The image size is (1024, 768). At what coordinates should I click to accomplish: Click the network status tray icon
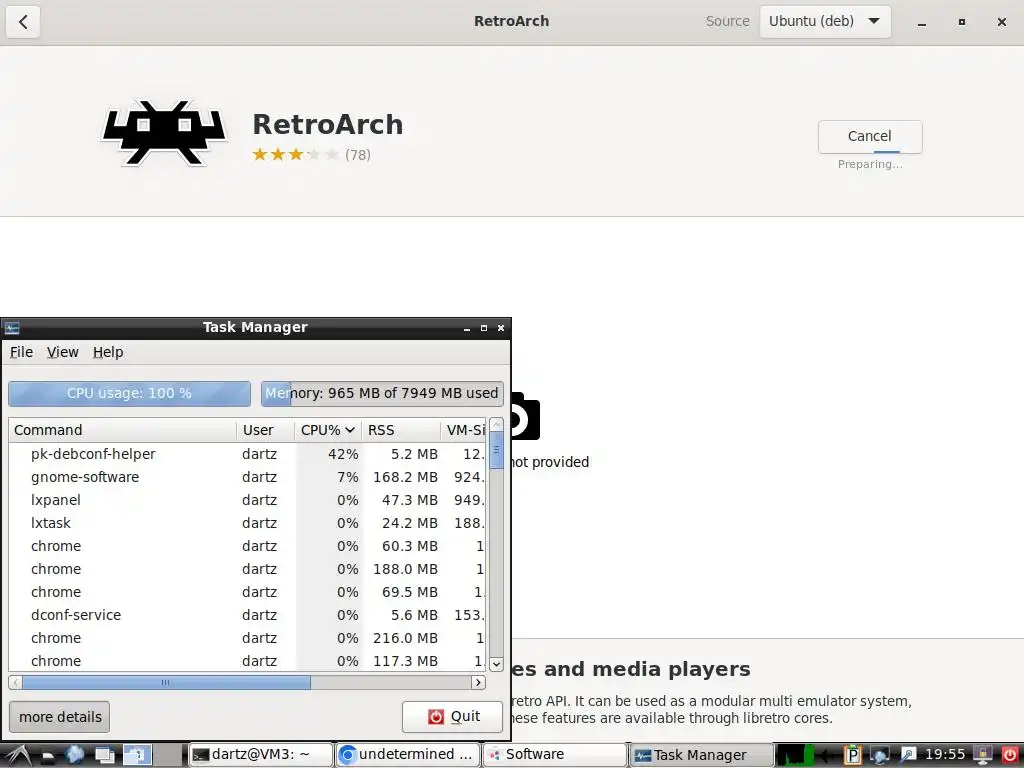(880, 755)
